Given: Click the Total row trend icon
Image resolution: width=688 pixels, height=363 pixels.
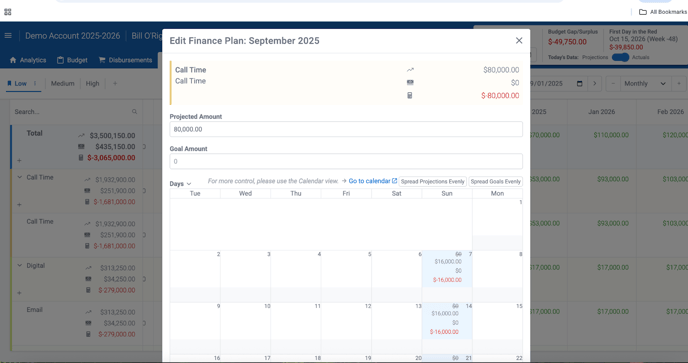Looking at the screenshot, I should pyautogui.click(x=81, y=136).
